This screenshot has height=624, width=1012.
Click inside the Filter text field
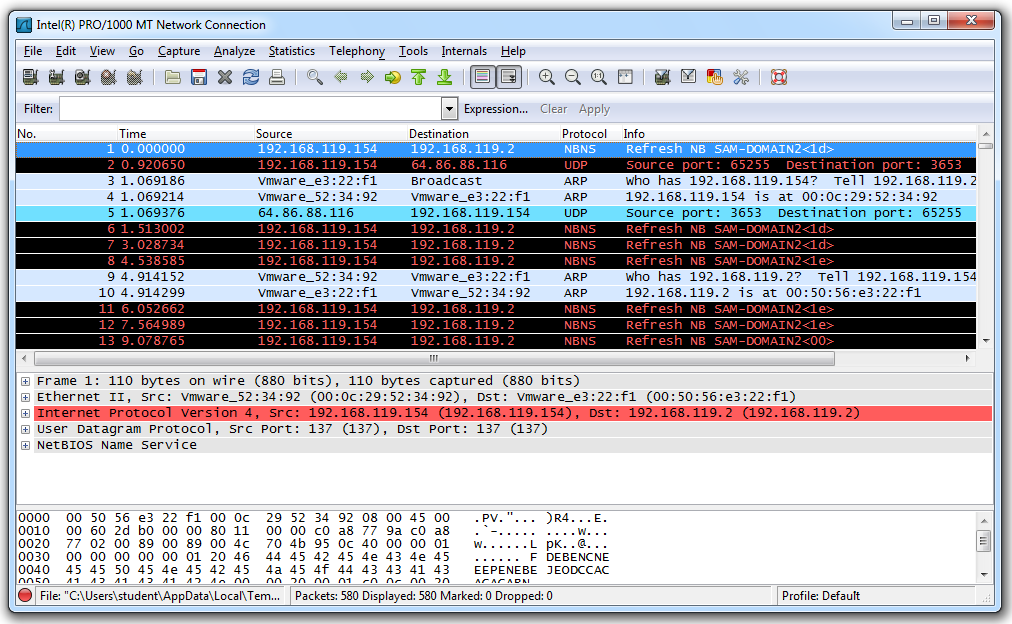(250, 109)
